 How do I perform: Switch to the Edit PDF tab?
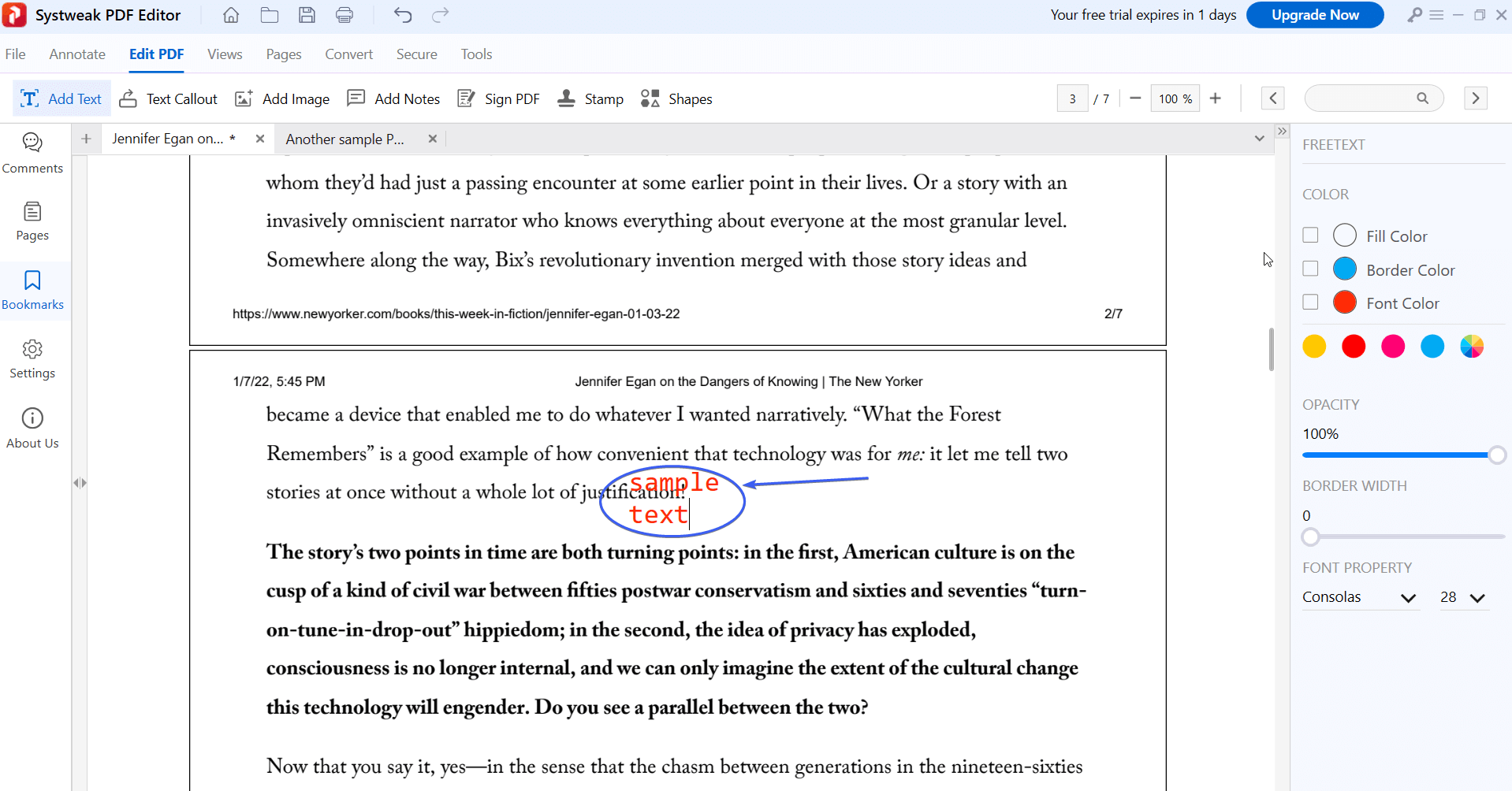point(156,54)
